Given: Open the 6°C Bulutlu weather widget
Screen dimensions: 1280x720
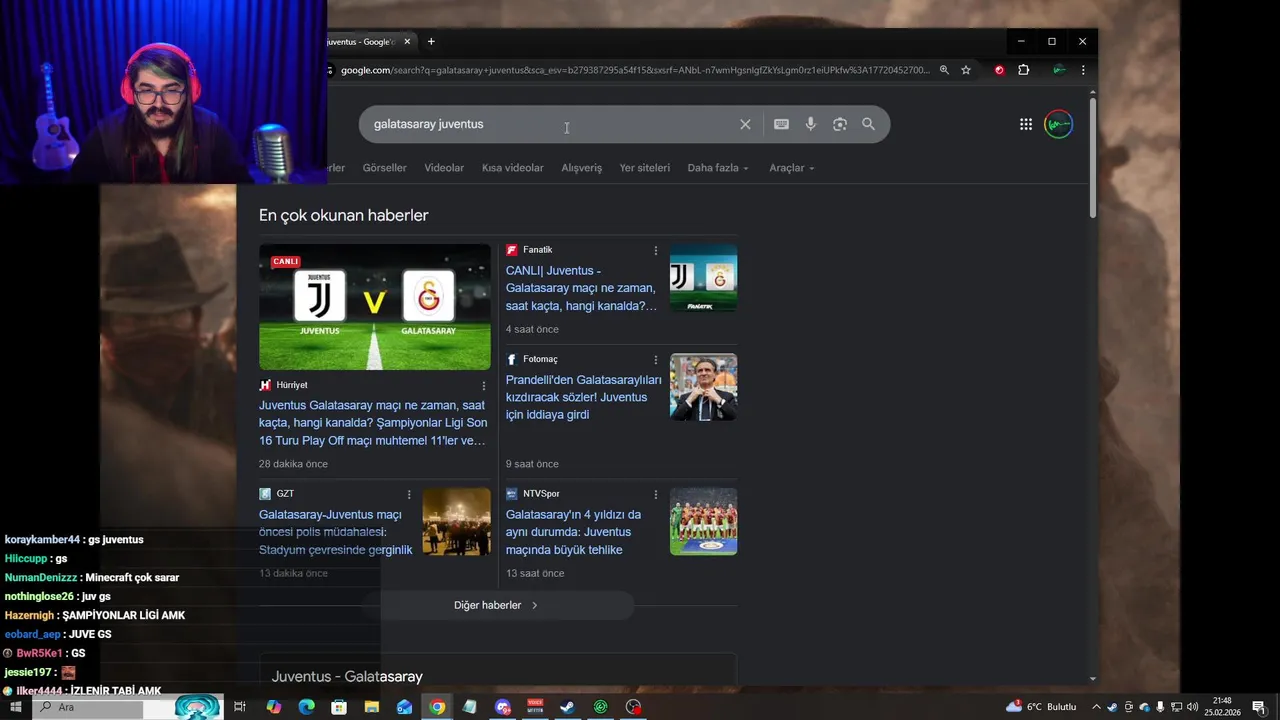Looking at the screenshot, I should [1040, 707].
